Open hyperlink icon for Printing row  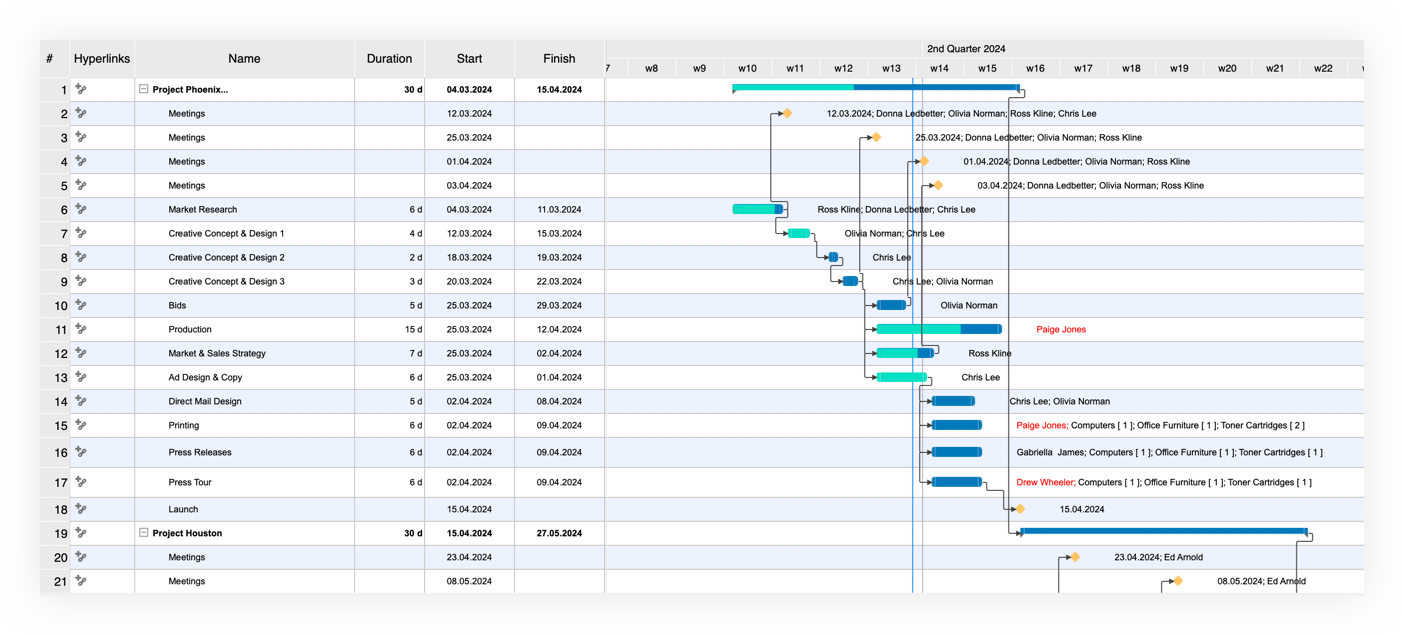81,426
